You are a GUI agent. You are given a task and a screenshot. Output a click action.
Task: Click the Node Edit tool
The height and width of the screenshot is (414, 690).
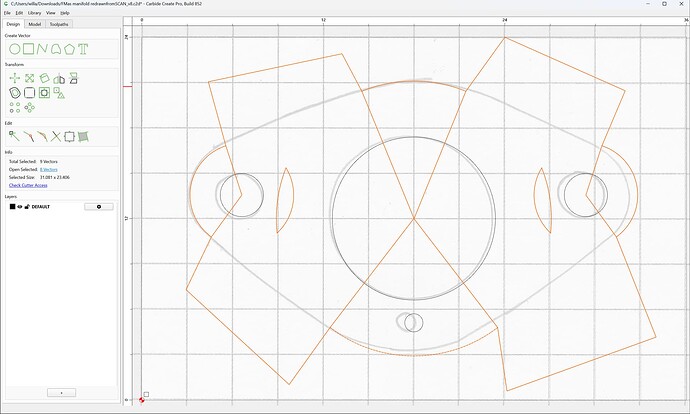[14, 136]
